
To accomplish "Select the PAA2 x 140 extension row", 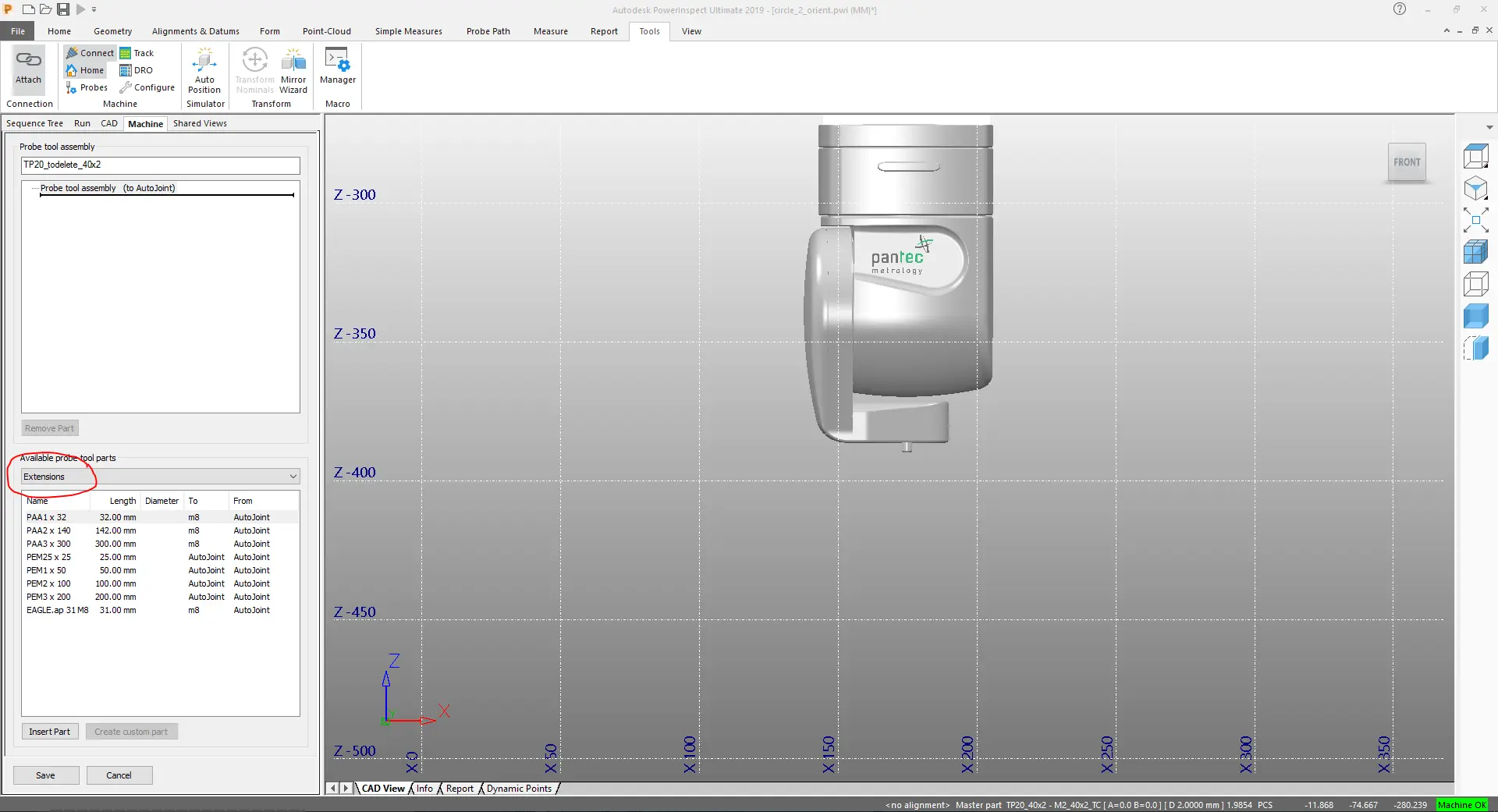I will 160,530.
